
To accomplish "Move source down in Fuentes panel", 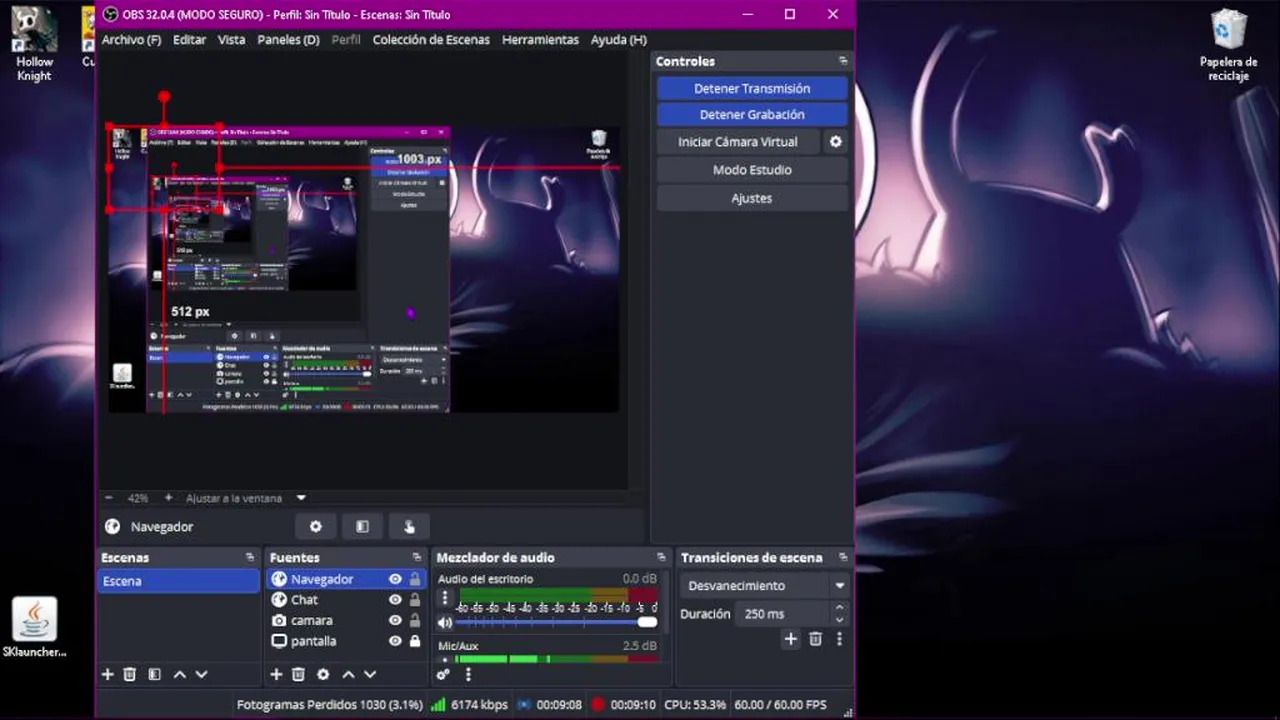I will pyautogui.click(x=370, y=675).
